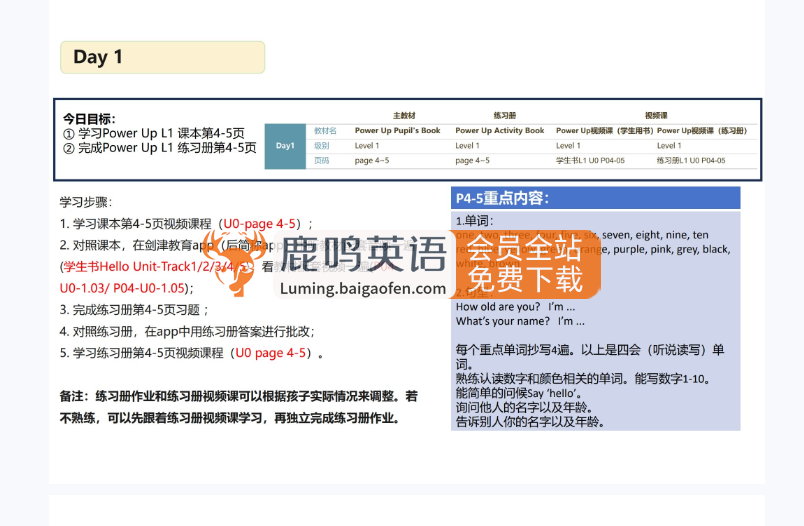Select the 视频课 column group header

coord(657,115)
